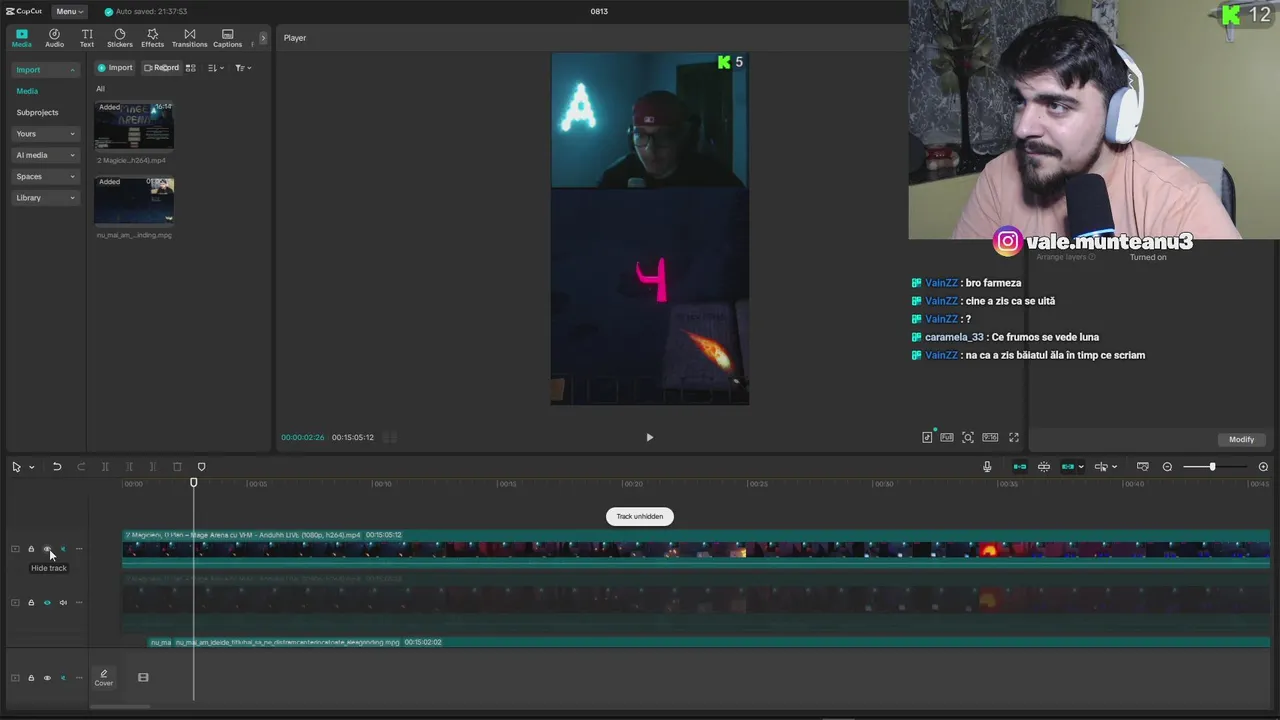The image size is (1280, 720).
Task: Select the 2 Magicieni Mage Arena timeline clip
Action: [x=696, y=548]
